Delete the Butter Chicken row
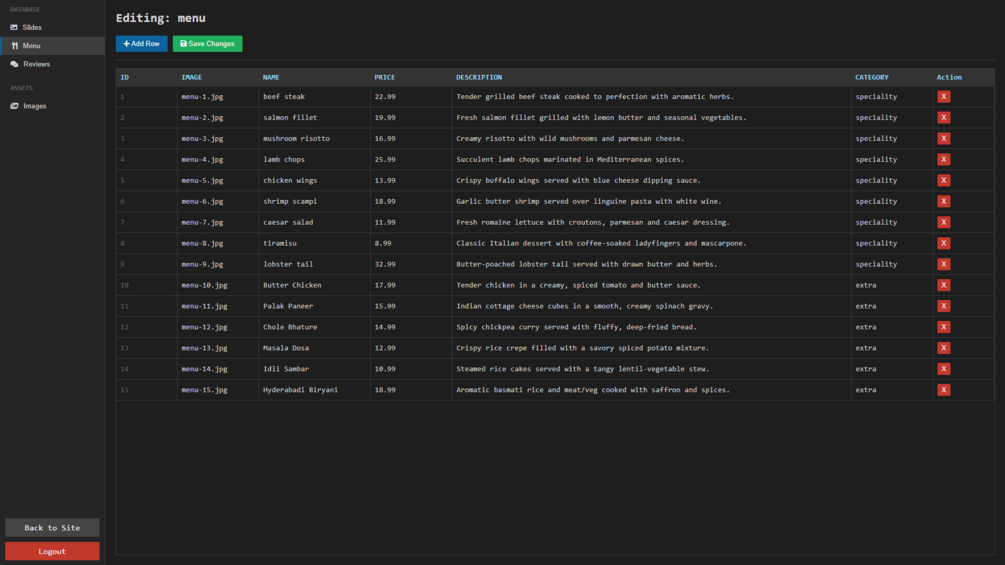 point(943,285)
